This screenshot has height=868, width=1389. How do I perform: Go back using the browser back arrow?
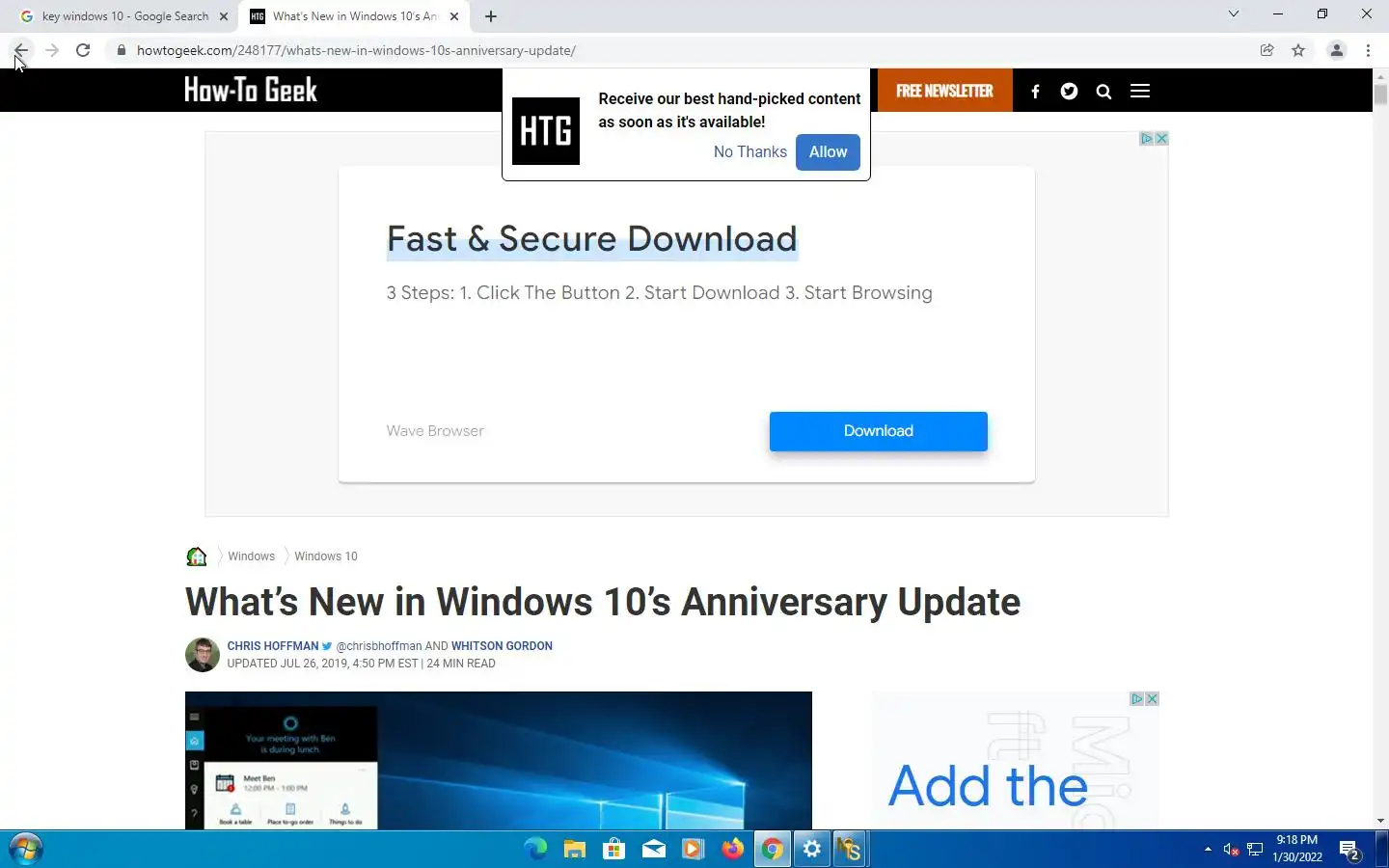point(21,50)
